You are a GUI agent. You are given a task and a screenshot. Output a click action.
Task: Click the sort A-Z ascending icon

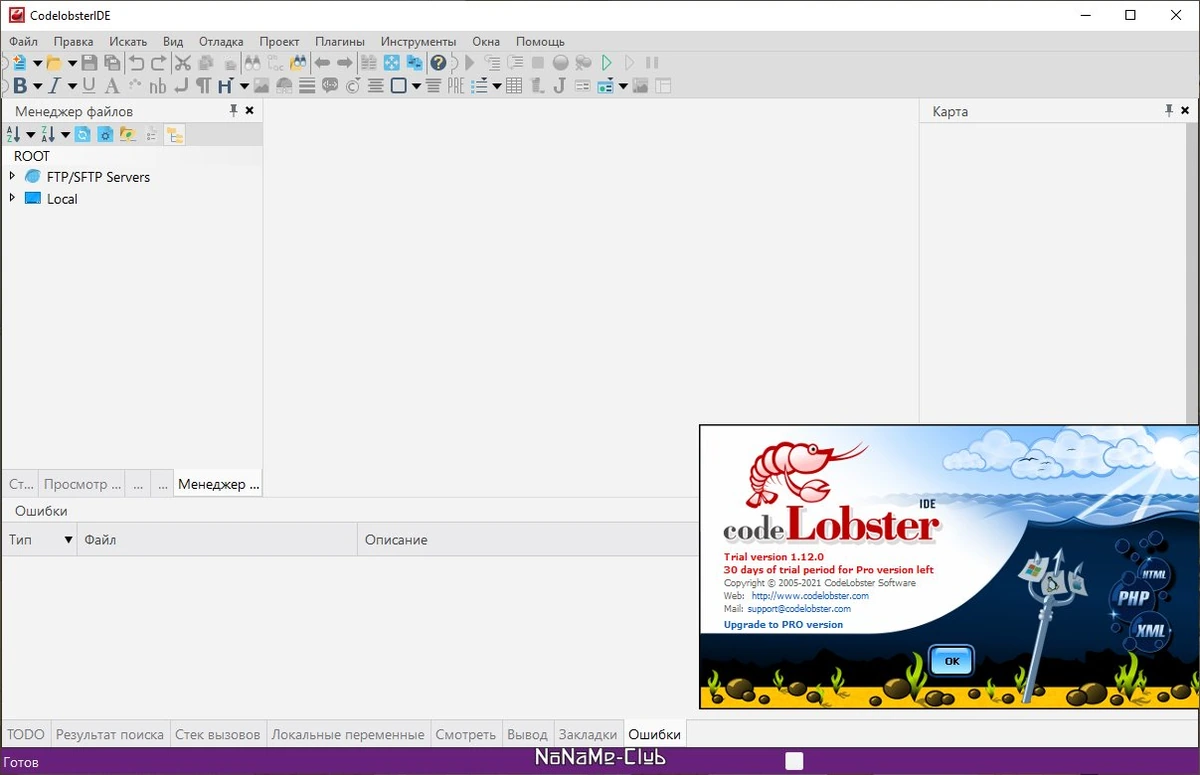pyautogui.click(x=14, y=134)
